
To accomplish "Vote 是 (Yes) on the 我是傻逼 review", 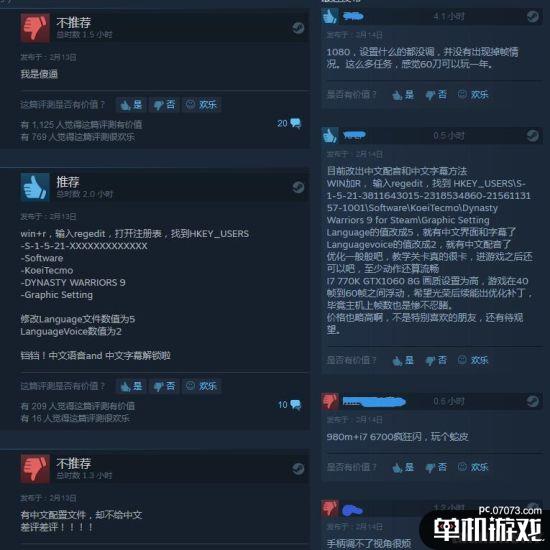I will (131, 105).
